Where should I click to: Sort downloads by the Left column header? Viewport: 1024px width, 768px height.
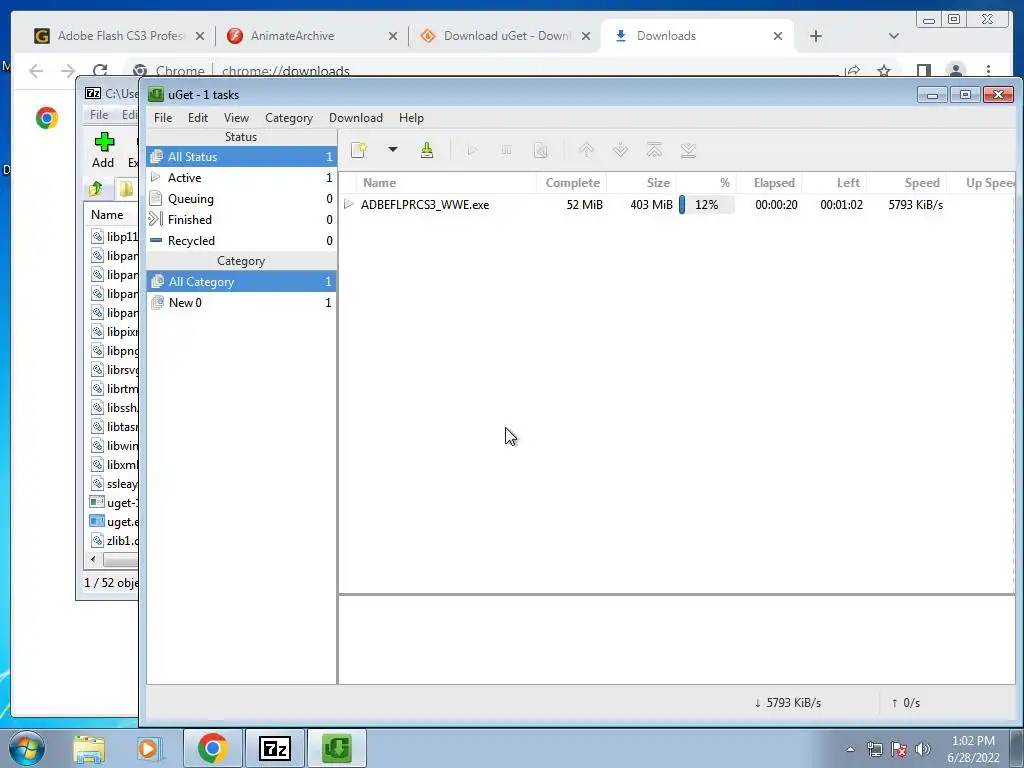coord(834,183)
